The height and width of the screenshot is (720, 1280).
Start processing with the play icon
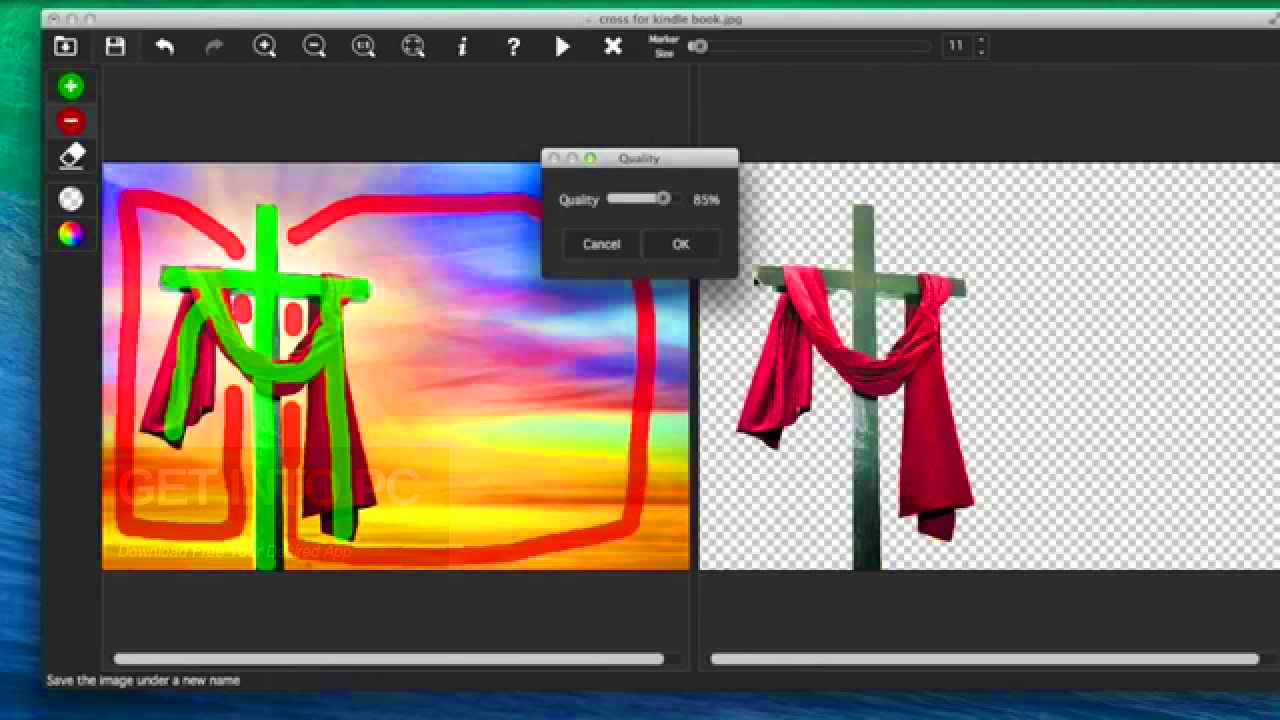point(563,46)
